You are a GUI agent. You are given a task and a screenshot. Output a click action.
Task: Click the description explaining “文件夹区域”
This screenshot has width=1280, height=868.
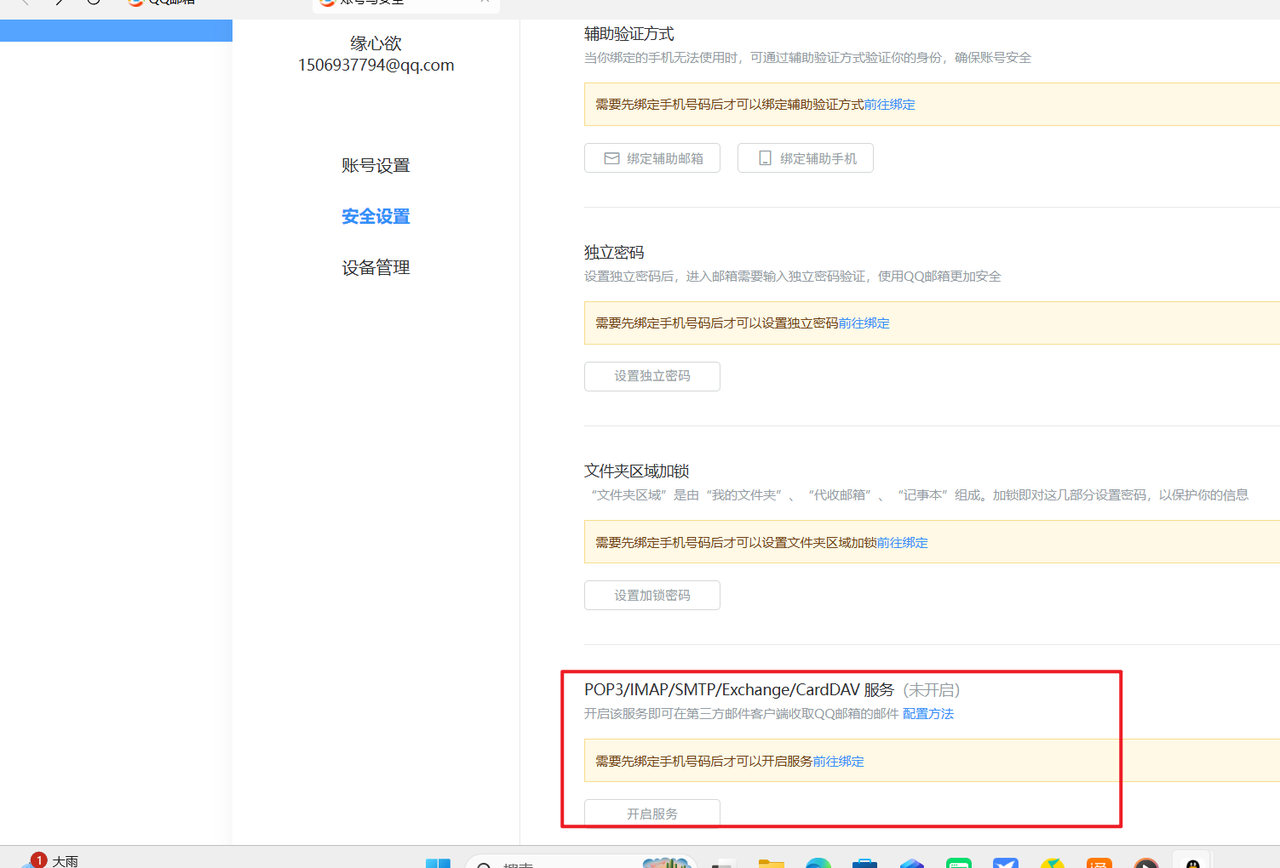[916, 495]
